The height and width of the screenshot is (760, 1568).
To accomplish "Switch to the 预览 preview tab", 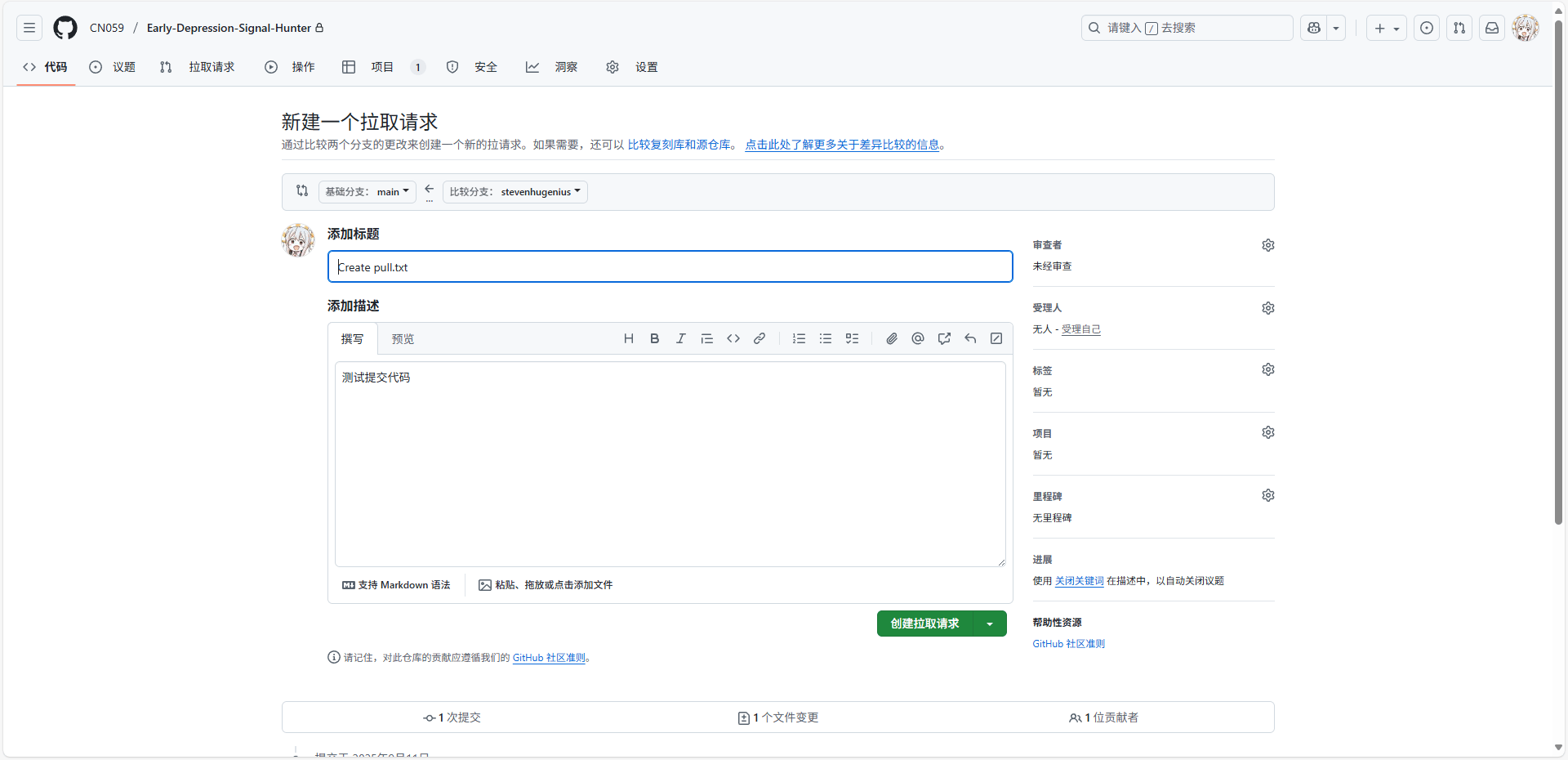I will point(403,339).
